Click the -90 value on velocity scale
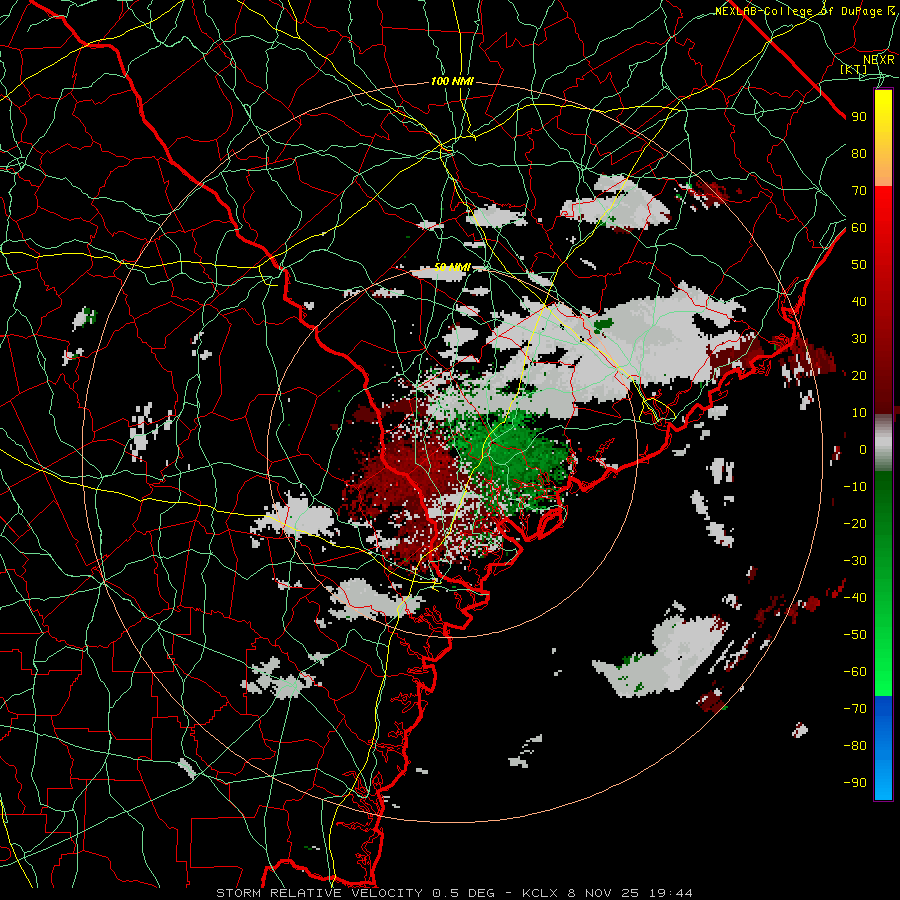900x900 pixels. [855, 783]
